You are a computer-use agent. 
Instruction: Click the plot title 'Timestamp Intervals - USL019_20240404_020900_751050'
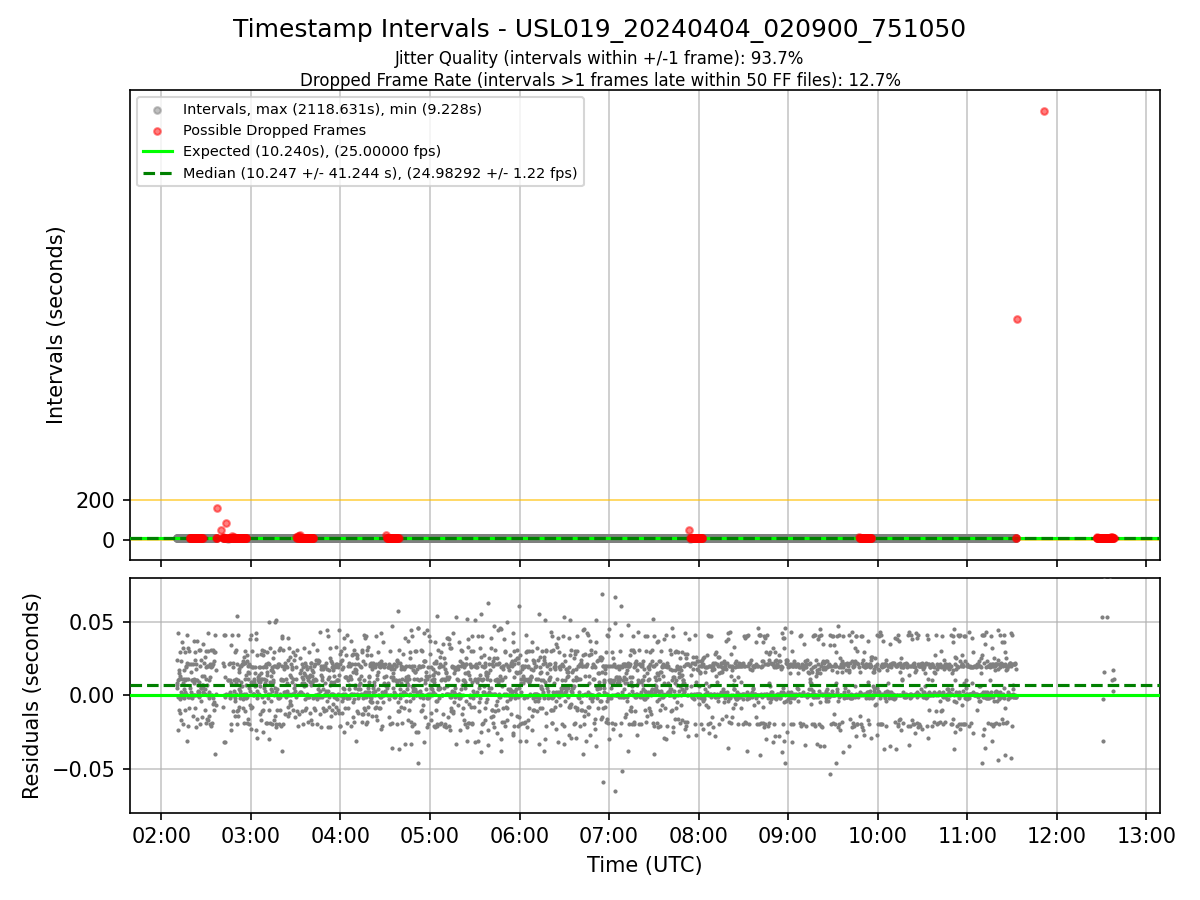point(599,29)
